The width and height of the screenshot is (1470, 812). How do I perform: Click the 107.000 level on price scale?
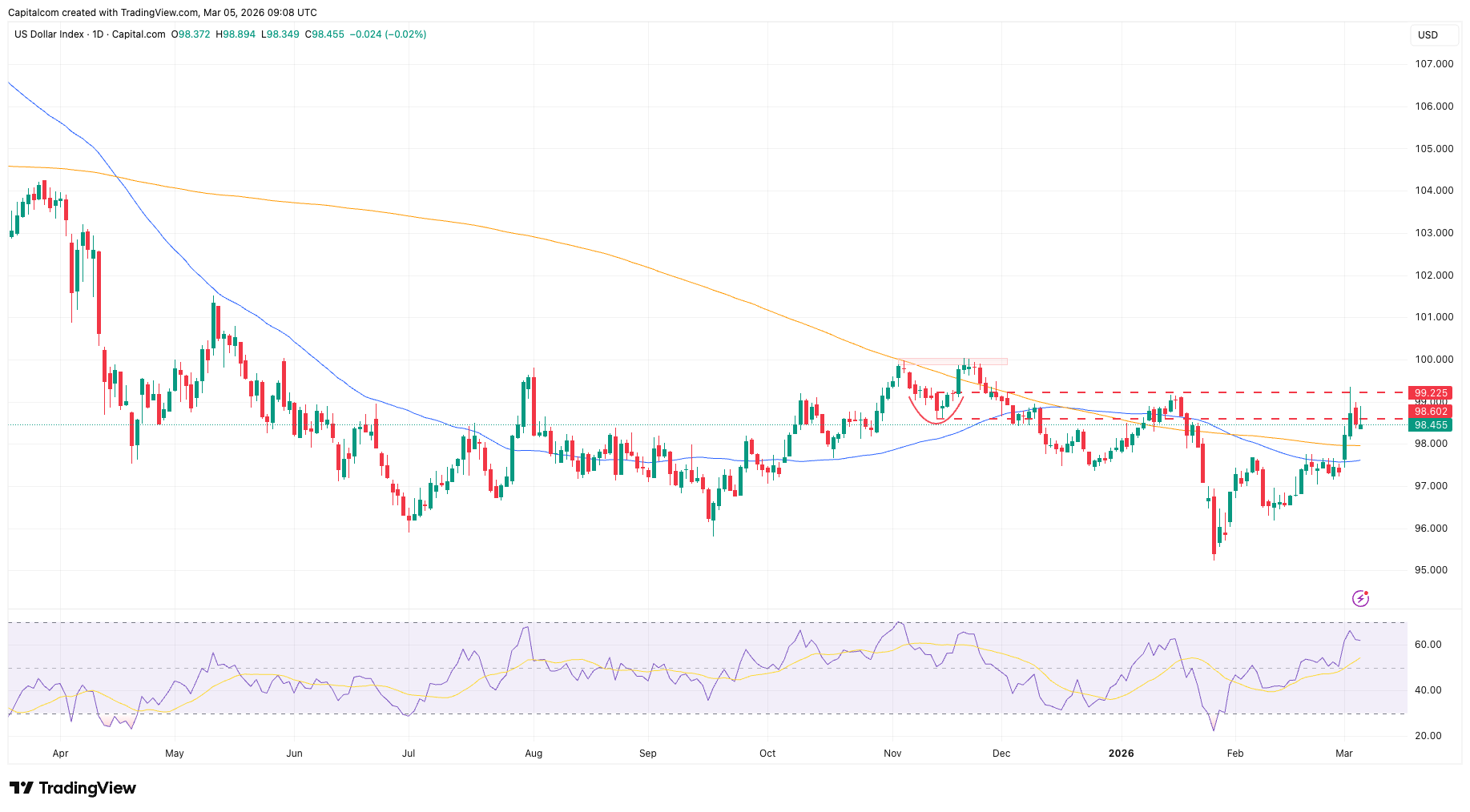coord(1433,64)
